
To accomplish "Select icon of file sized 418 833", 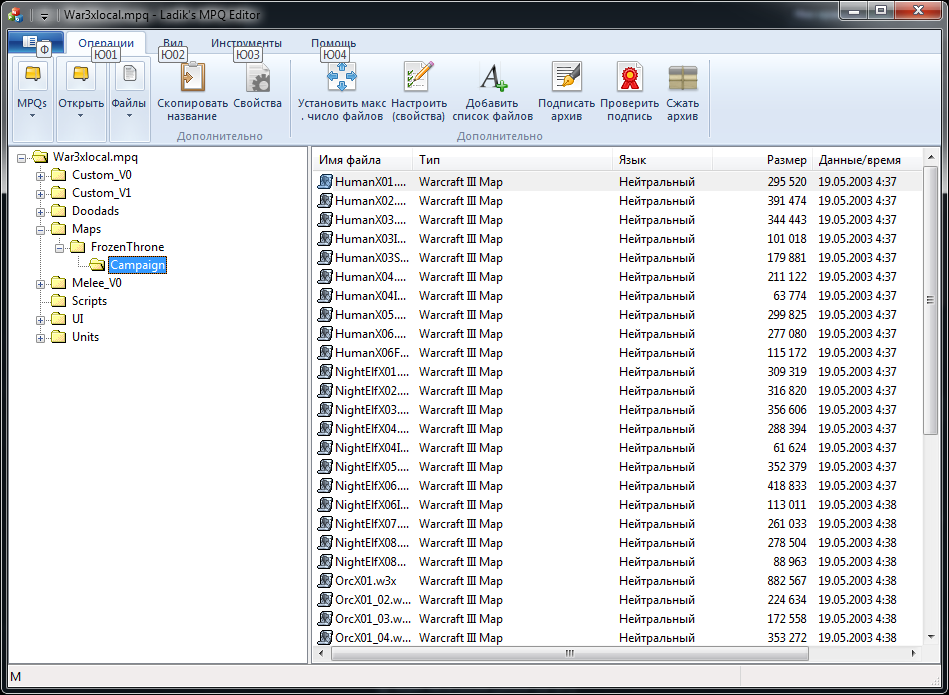I will (x=326, y=486).
